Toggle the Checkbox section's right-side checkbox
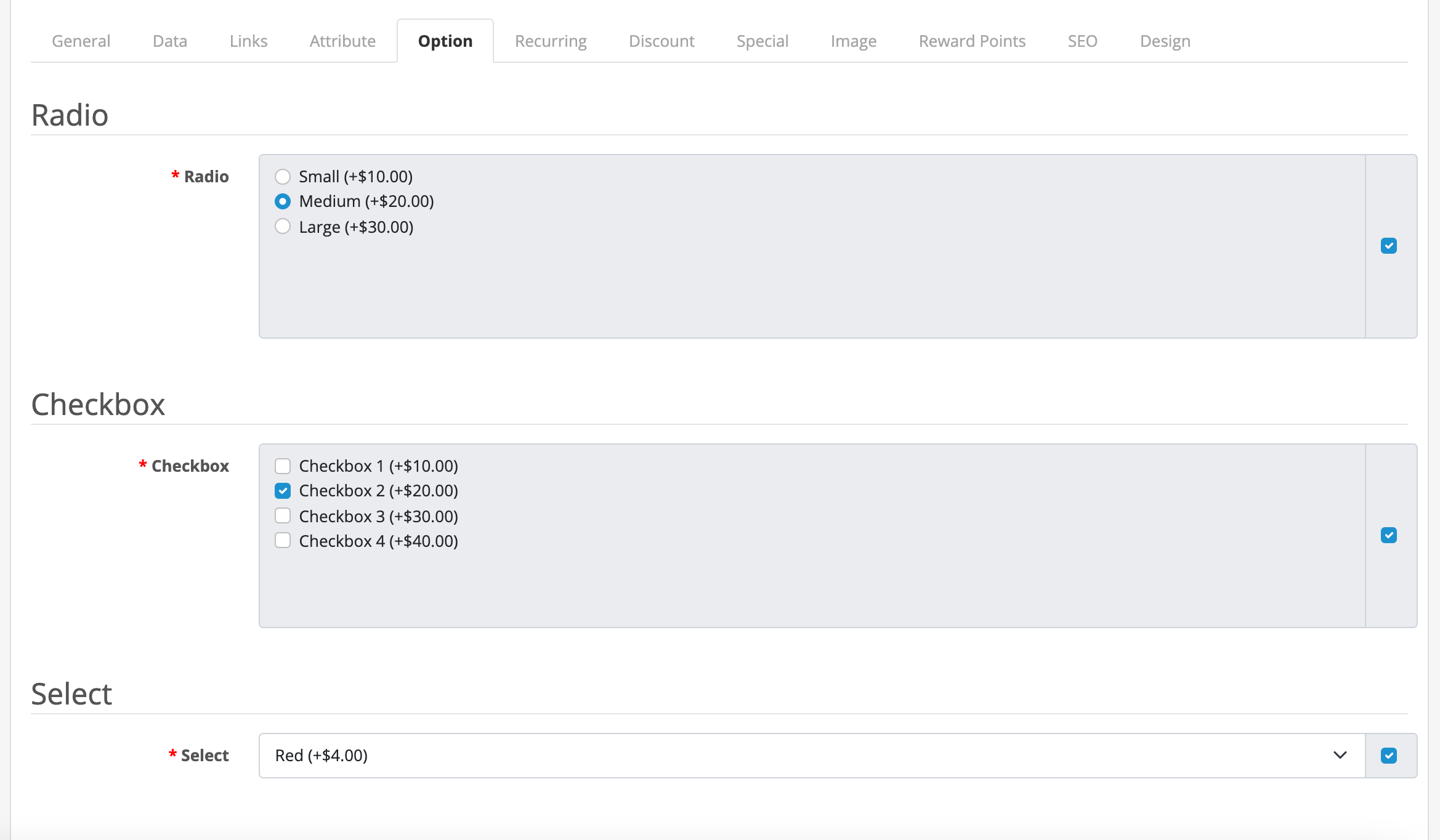 click(1389, 535)
